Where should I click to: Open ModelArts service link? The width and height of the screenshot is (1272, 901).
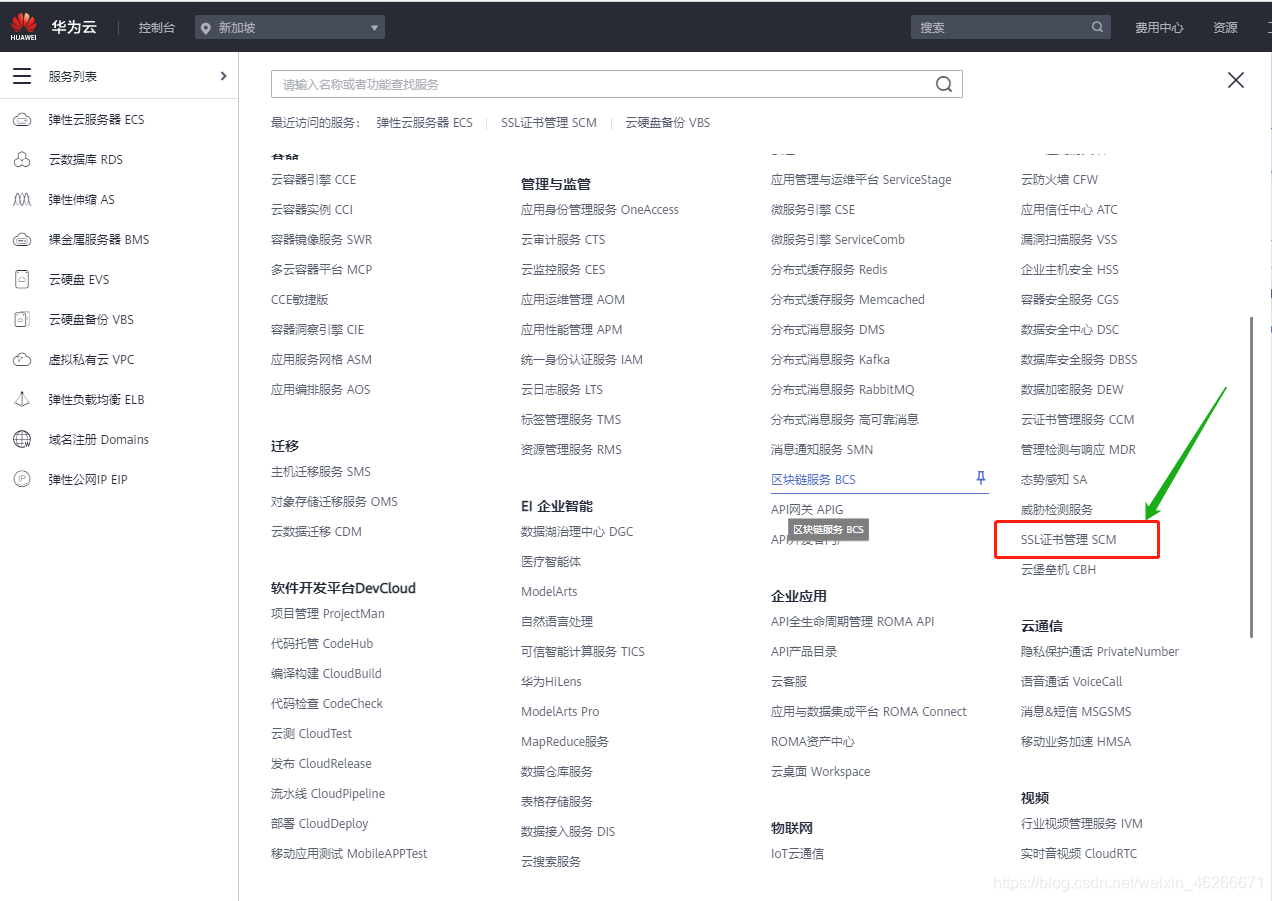pyautogui.click(x=549, y=592)
